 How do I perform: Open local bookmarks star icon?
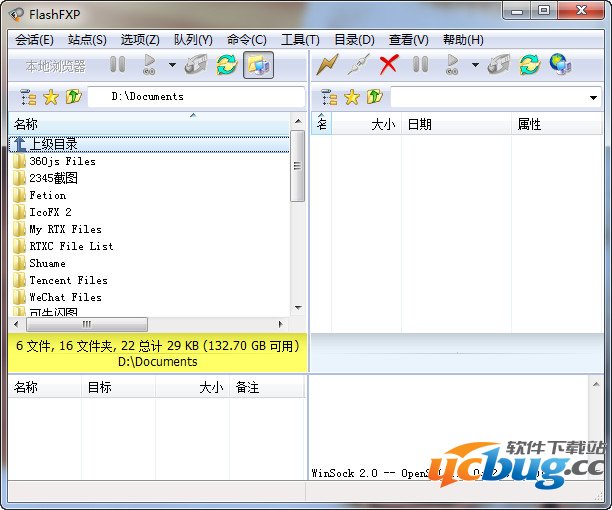51,97
